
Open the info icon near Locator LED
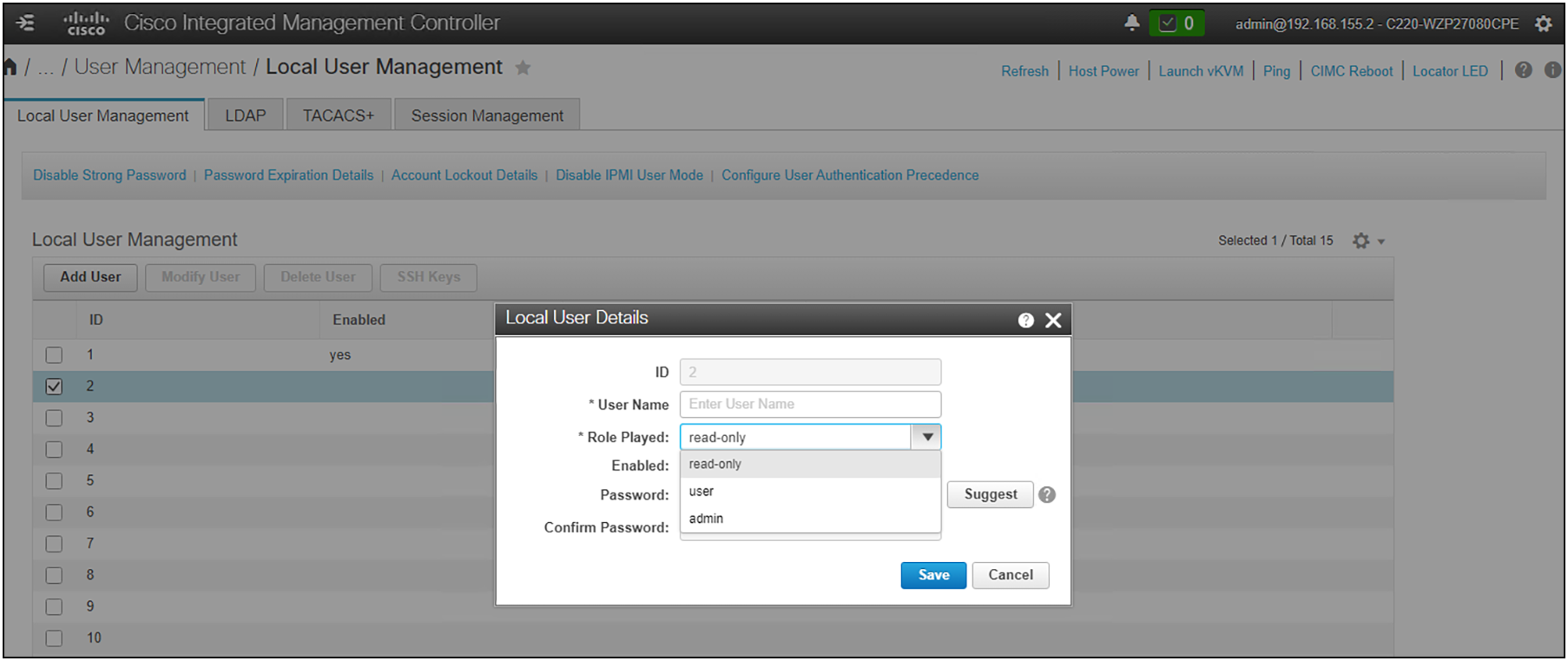(1552, 70)
